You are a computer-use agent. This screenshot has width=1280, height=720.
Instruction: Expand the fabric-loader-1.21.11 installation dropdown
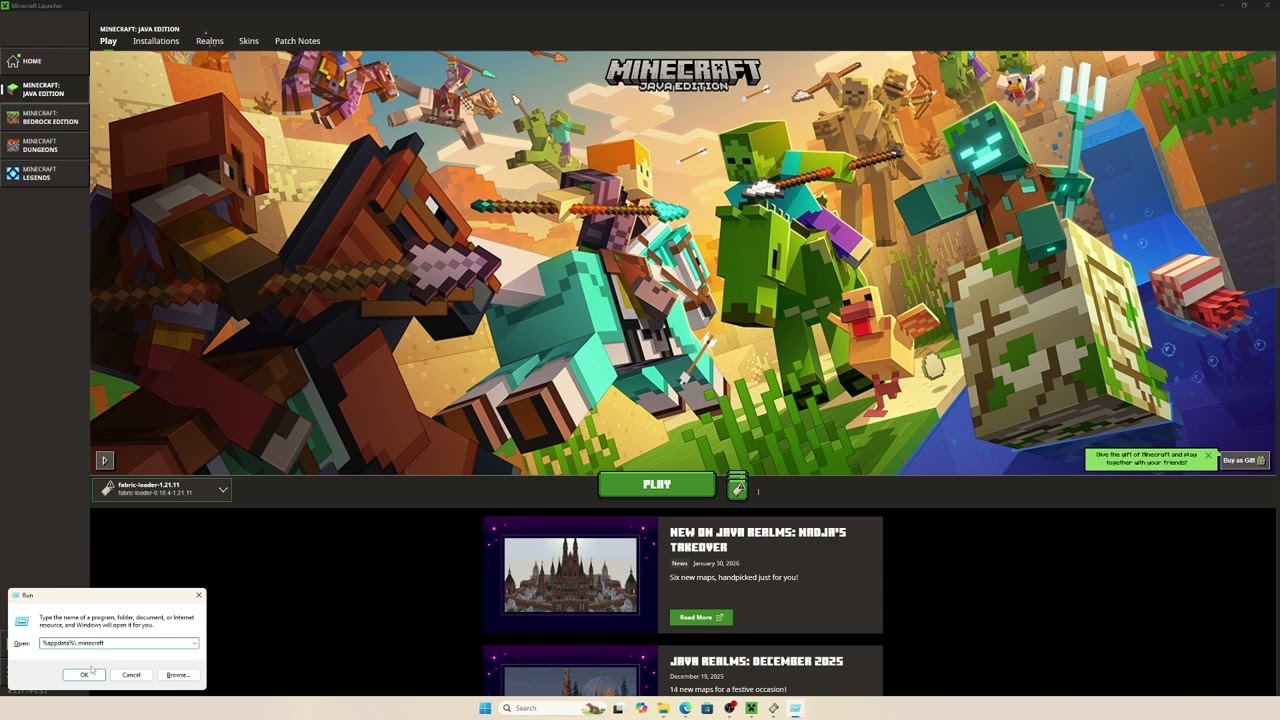[x=162, y=489]
